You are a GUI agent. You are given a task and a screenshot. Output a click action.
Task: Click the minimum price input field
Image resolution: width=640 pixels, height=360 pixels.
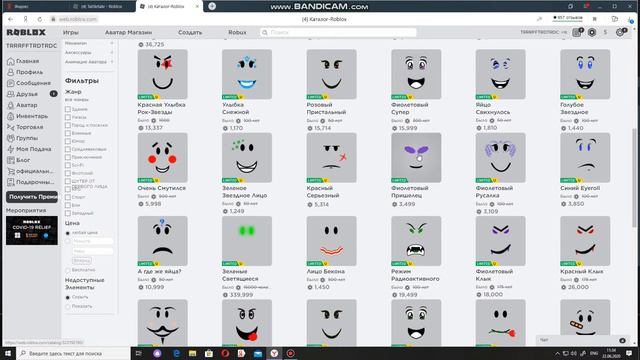92,242
